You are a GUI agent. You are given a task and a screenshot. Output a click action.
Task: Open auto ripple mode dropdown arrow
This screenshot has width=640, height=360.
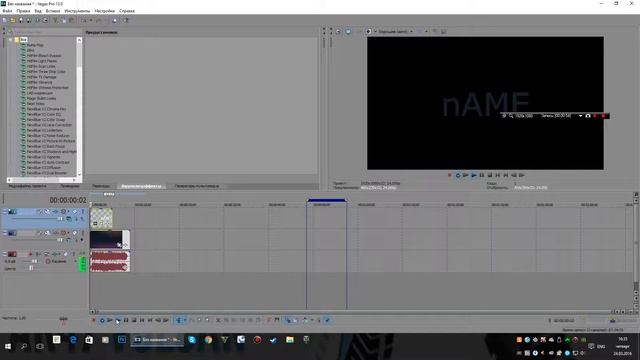coord(311,320)
